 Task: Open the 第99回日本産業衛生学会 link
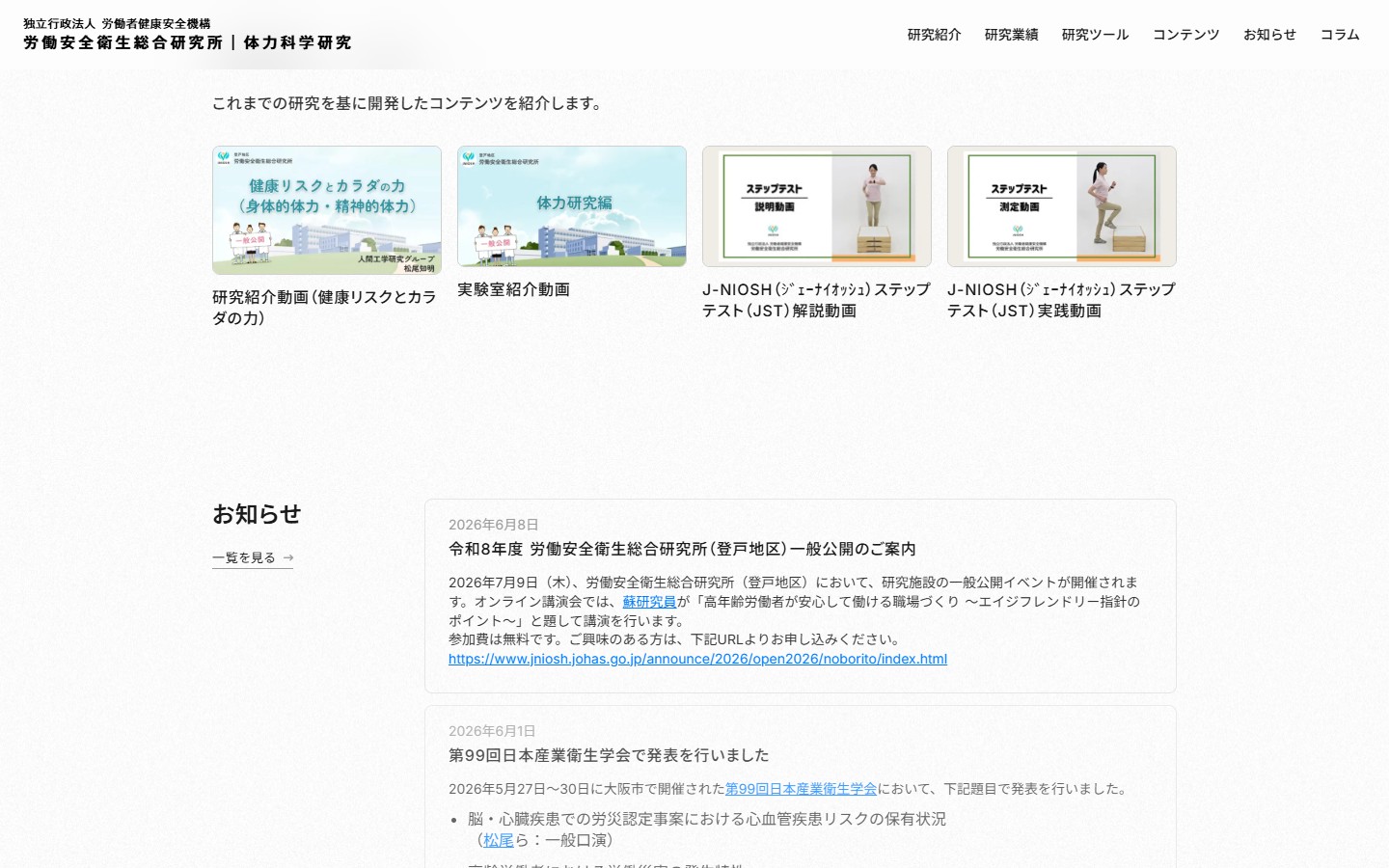(801, 789)
